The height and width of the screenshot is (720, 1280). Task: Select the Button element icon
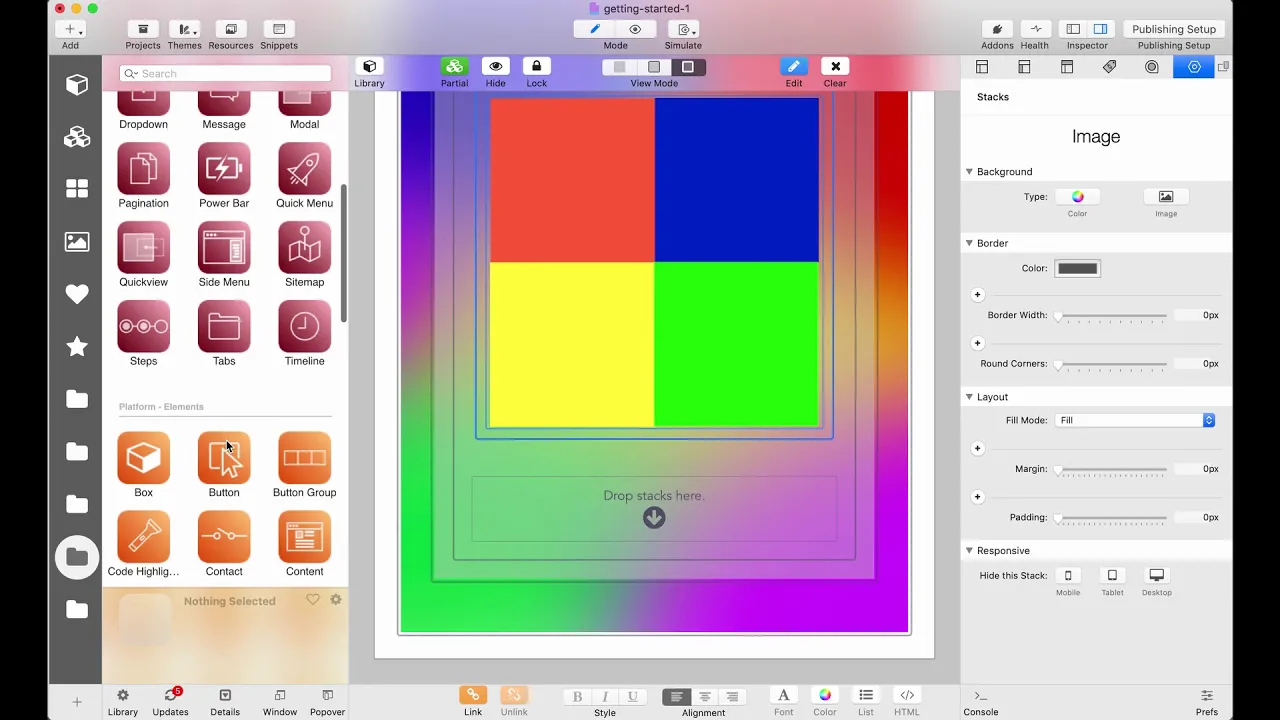click(x=224, y=458)
